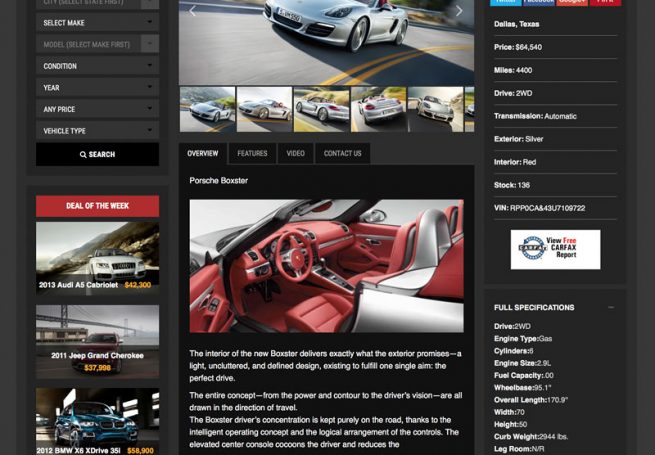
Task: Click the $42,300 Audi price label
Action: pyautogui.click(x=137, y=285)
